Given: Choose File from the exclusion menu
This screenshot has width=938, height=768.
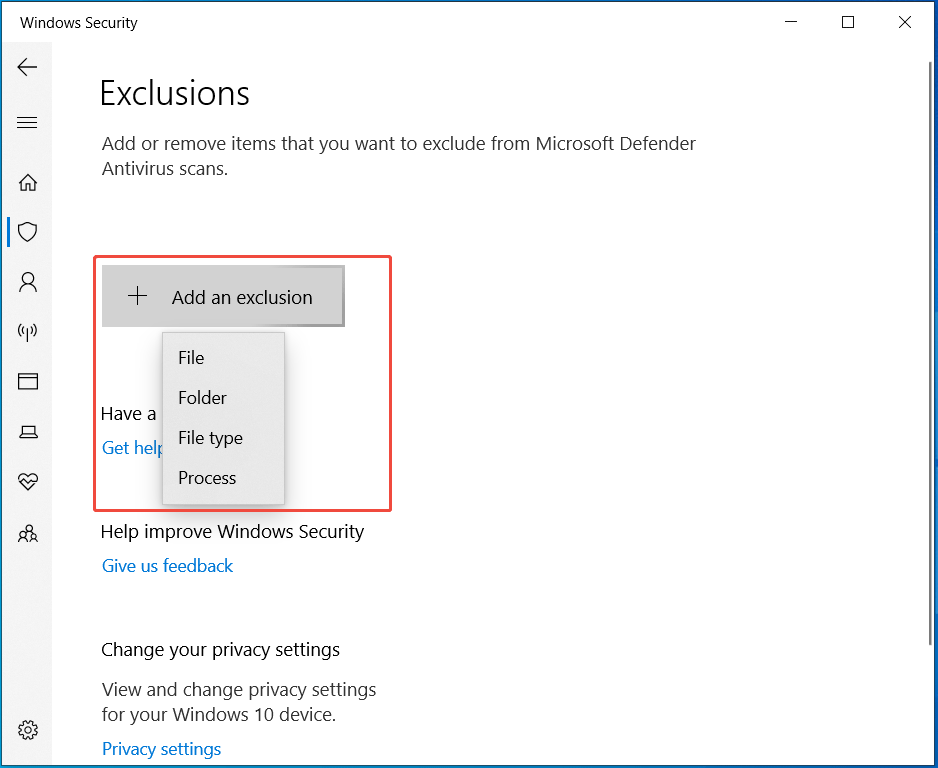Looking at the screenshot, I should 192,357.
